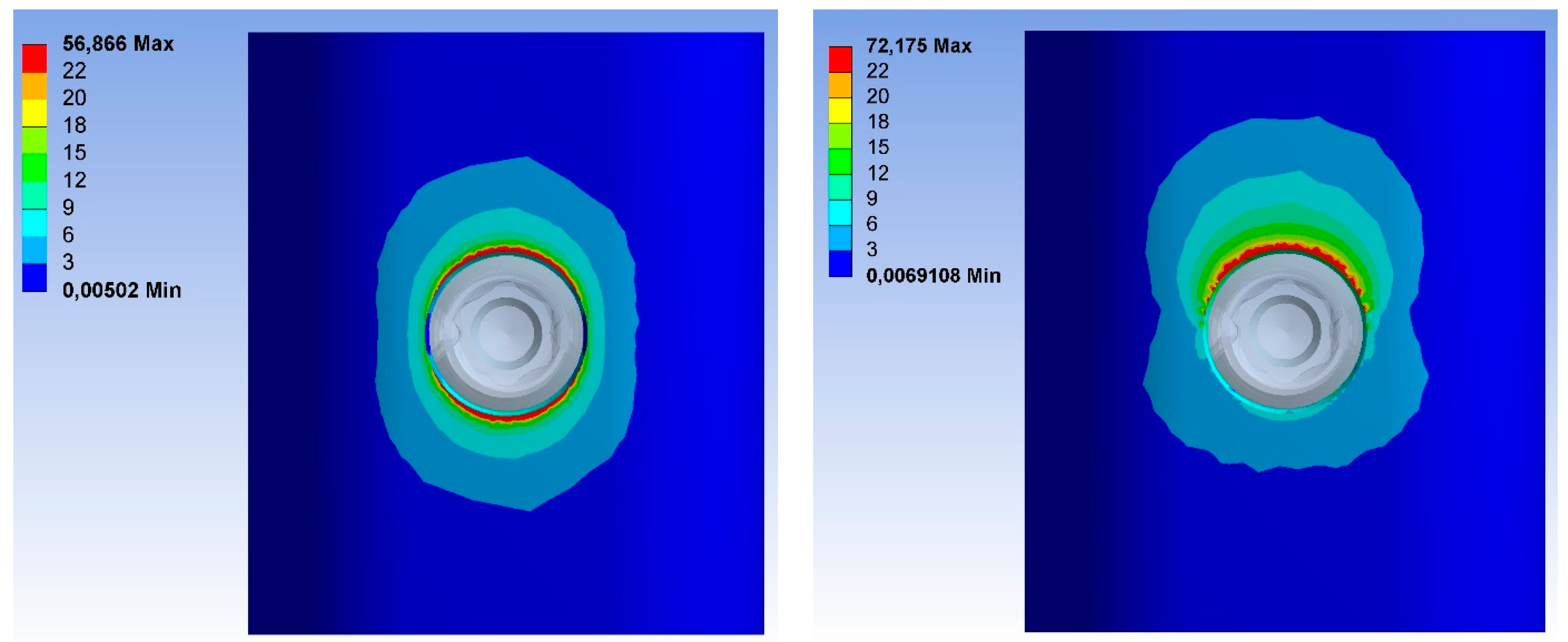The width and height of the screenshot is (1568, 642).
Task: Click the 0,00502 Min label
Action: click(x=122, y=290)
